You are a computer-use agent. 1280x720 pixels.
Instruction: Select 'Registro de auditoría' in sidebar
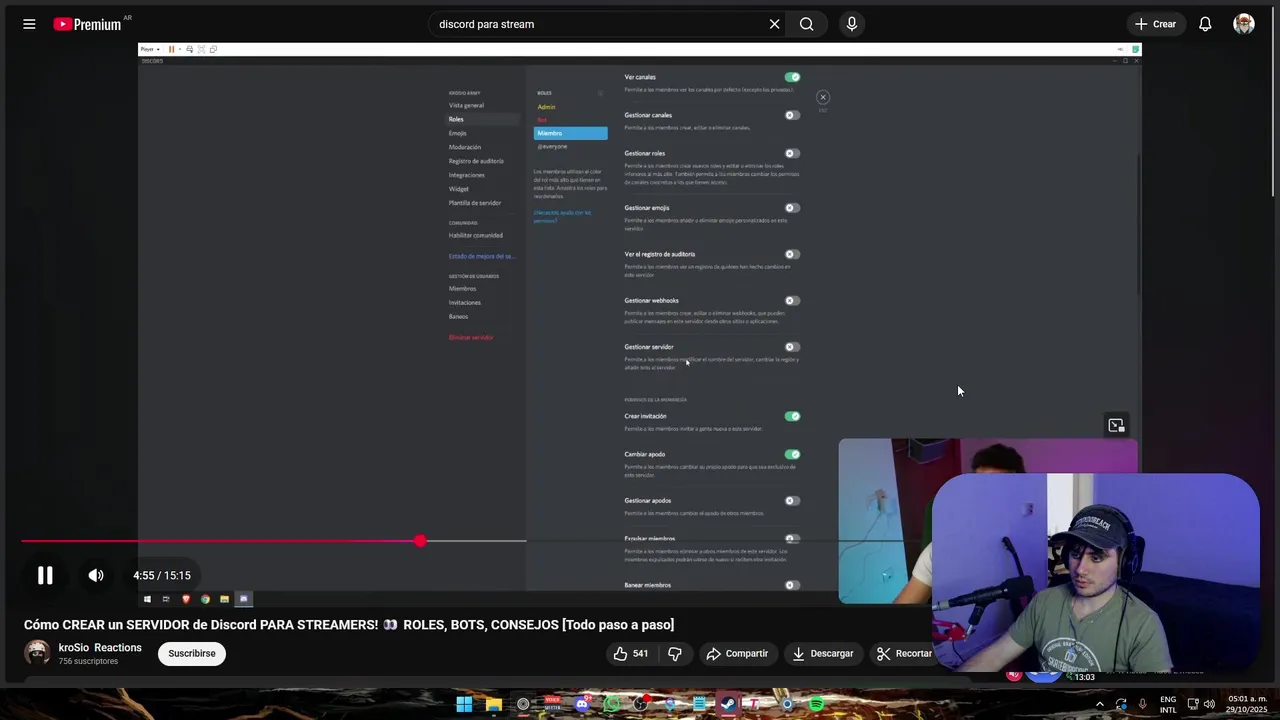click(476, 161)
